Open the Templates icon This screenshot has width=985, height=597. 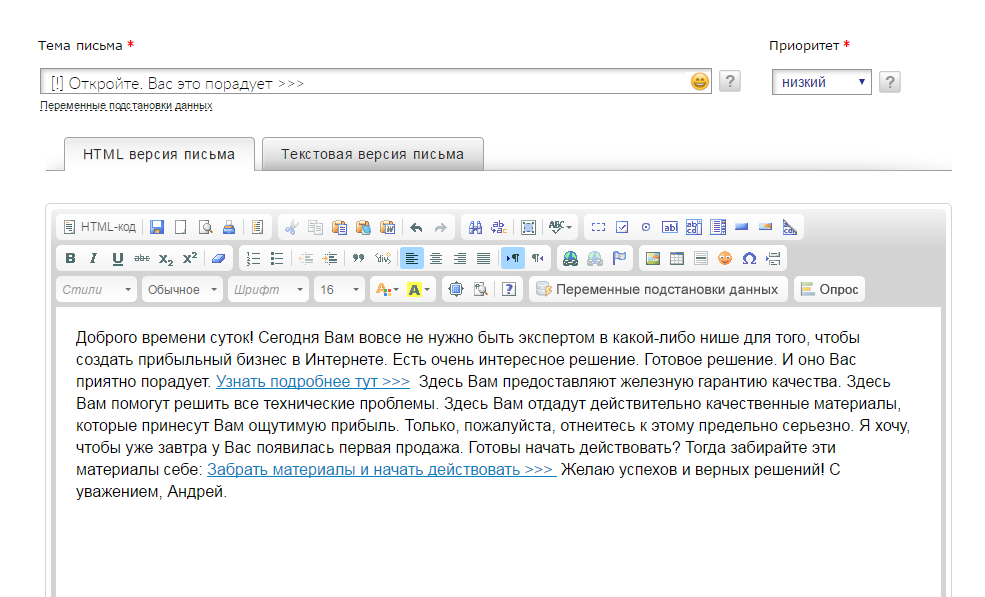point(258,227)
